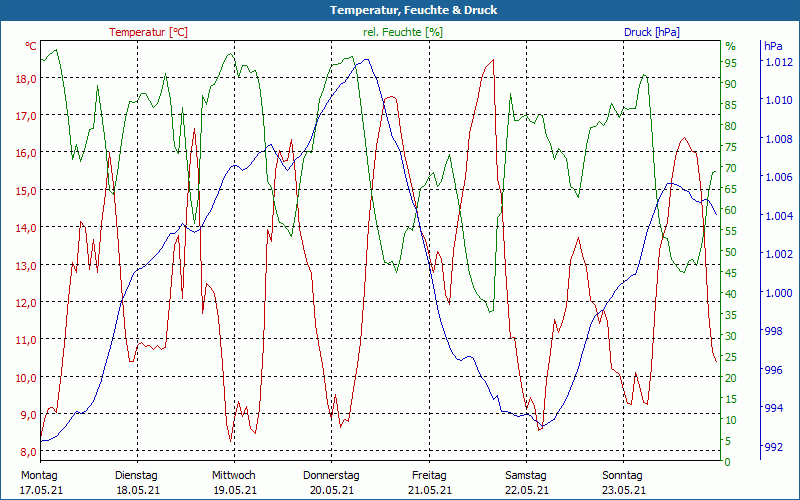The width and height of the screenshot is (800, 500).
Task: Click the 18,0 temperature axis value
Action: (x=28, y=79)
